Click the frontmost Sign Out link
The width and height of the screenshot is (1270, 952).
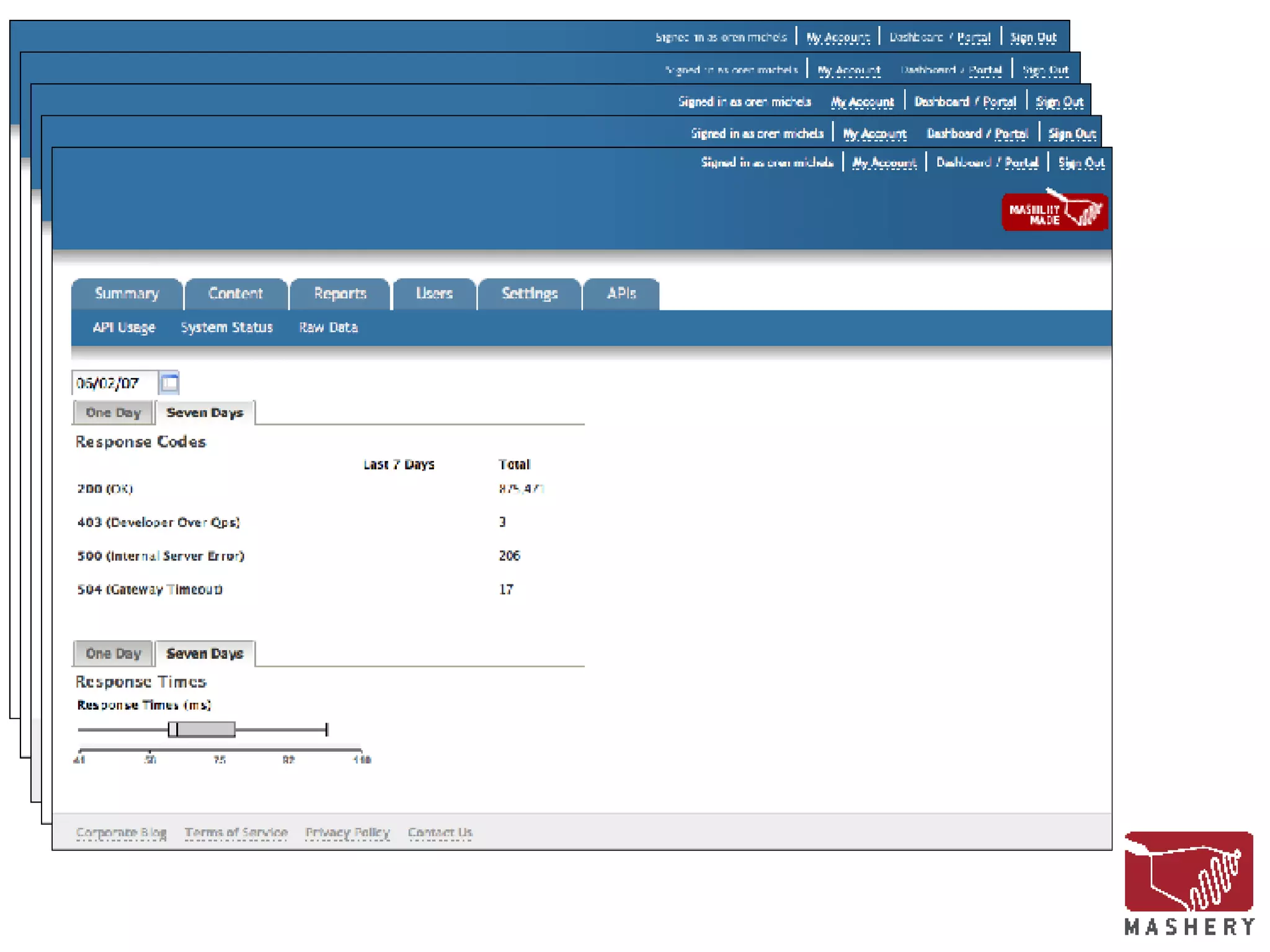tap(1081, 162)
